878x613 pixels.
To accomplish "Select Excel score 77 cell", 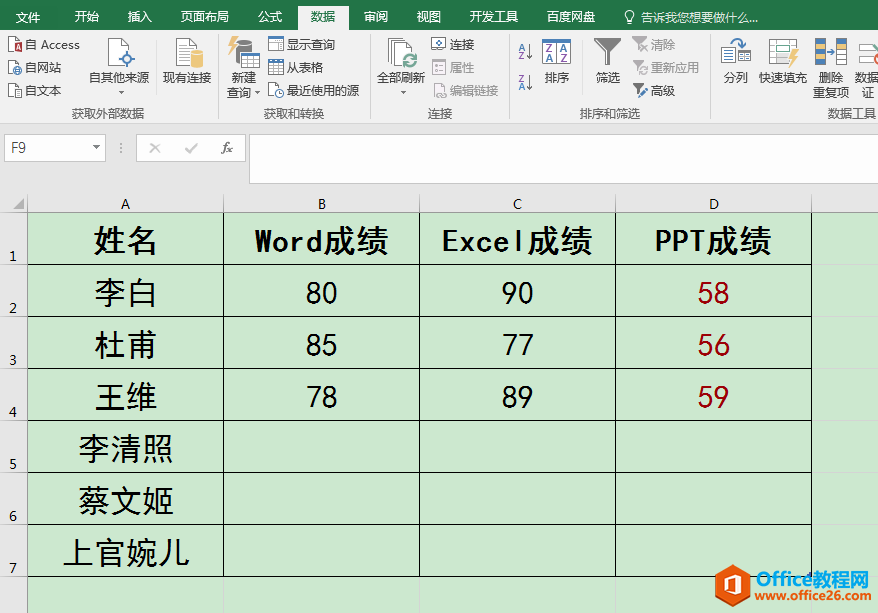I will click(x=517, y=343).
